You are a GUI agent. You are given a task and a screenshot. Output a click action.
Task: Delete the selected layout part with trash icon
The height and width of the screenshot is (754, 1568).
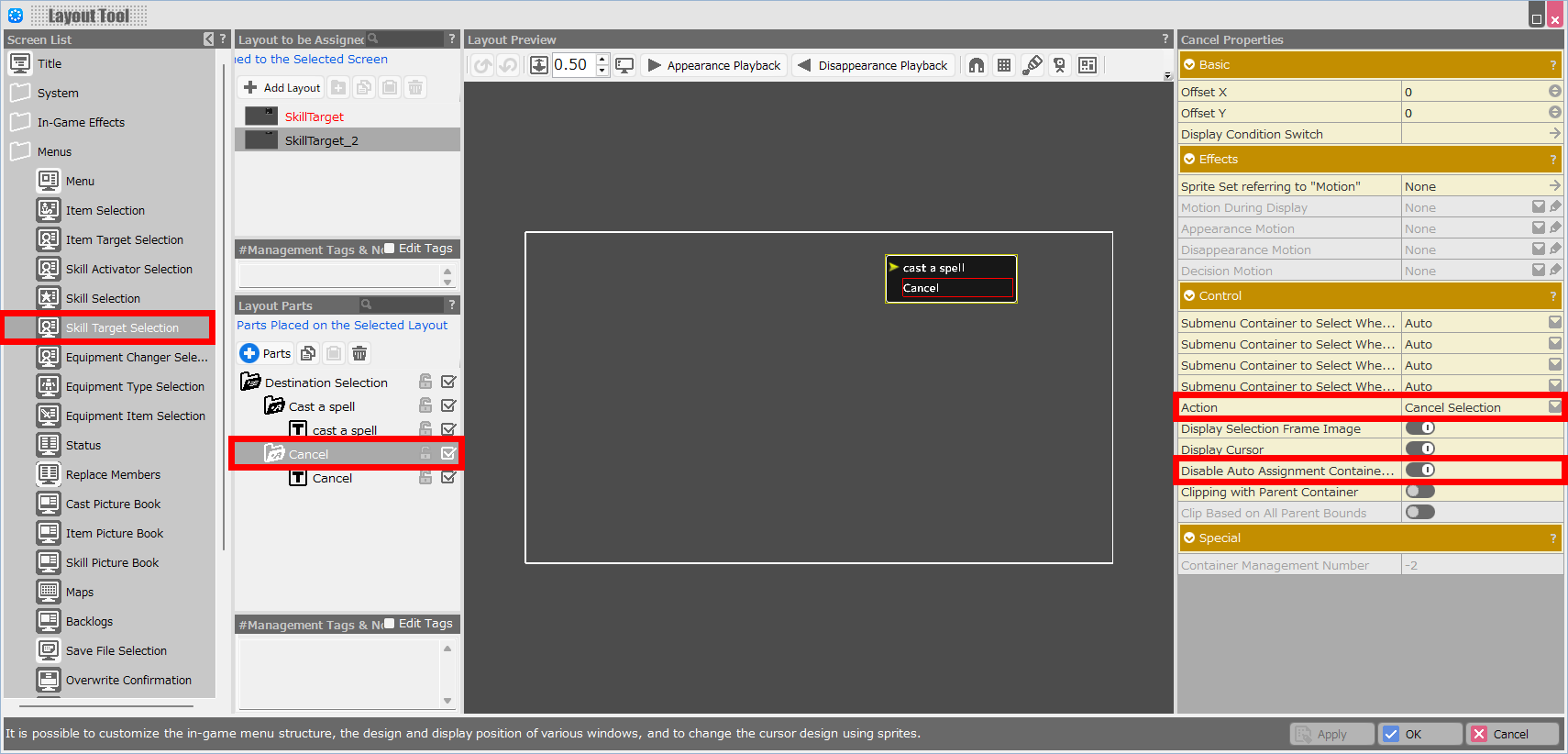click(x=359, y=353)
